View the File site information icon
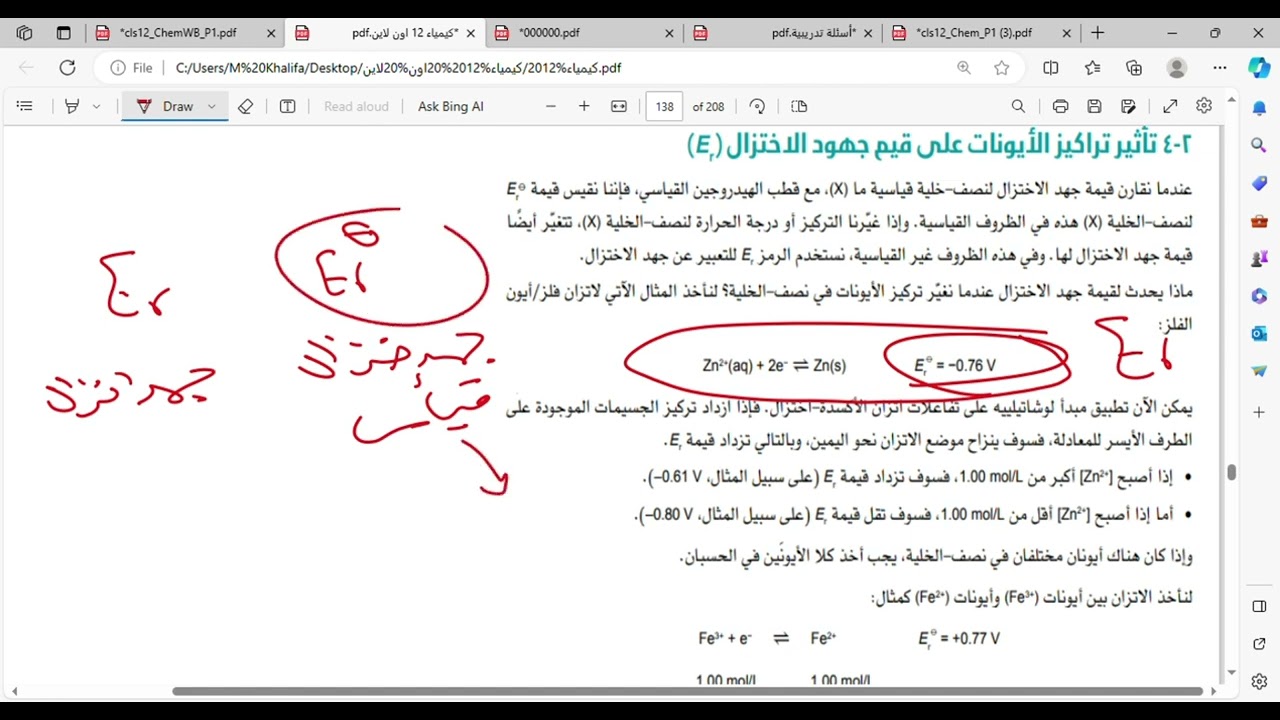The height and width of the screenshot is (720, 1280). tap(132, 68)
